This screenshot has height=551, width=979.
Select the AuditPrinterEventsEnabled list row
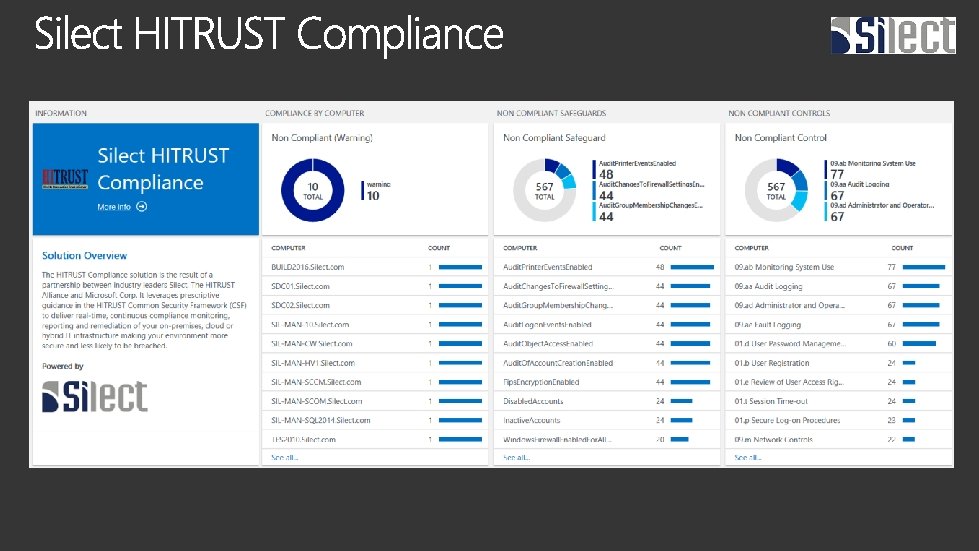607,267
